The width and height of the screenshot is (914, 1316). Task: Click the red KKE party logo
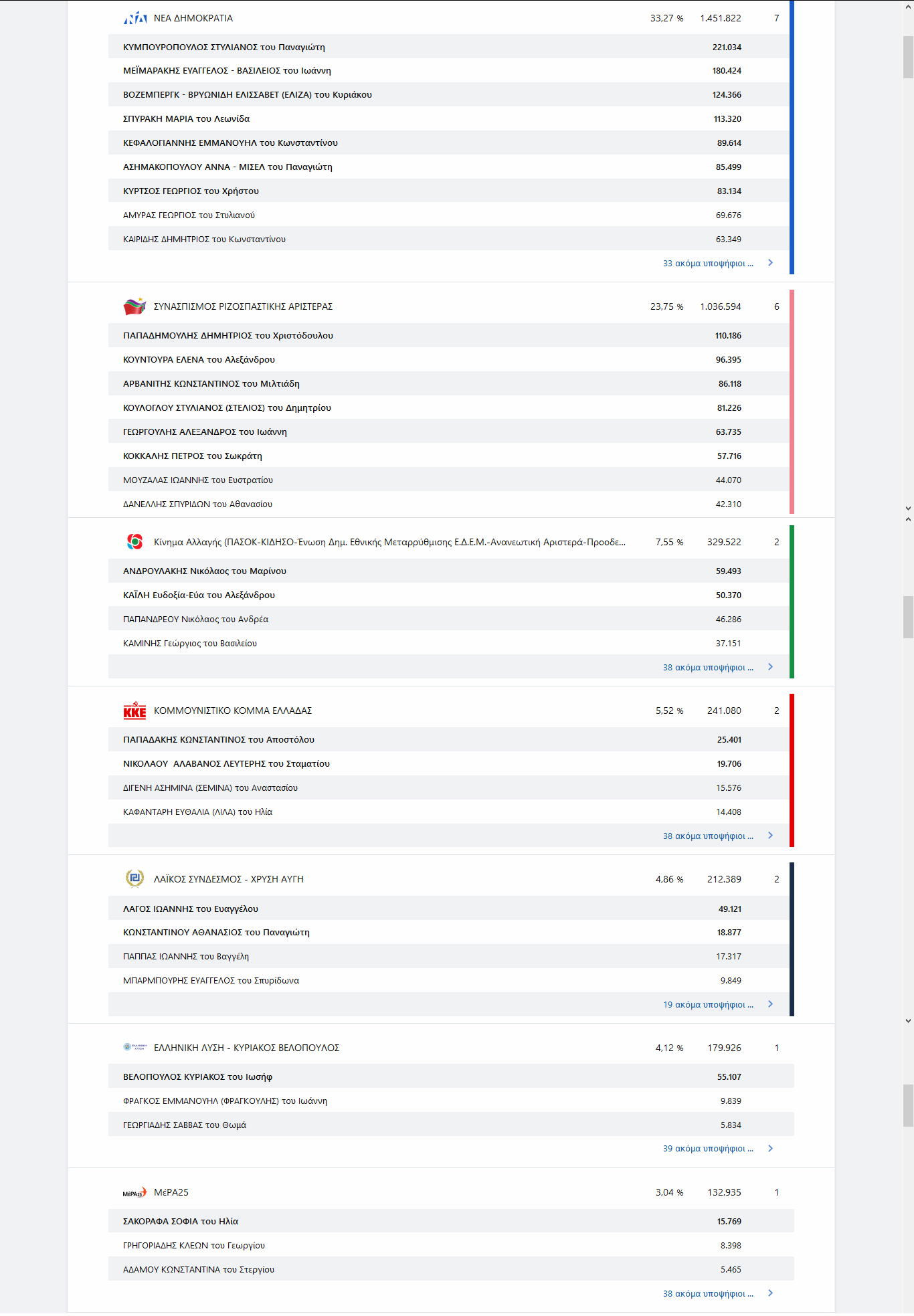(x=134, y=711)
